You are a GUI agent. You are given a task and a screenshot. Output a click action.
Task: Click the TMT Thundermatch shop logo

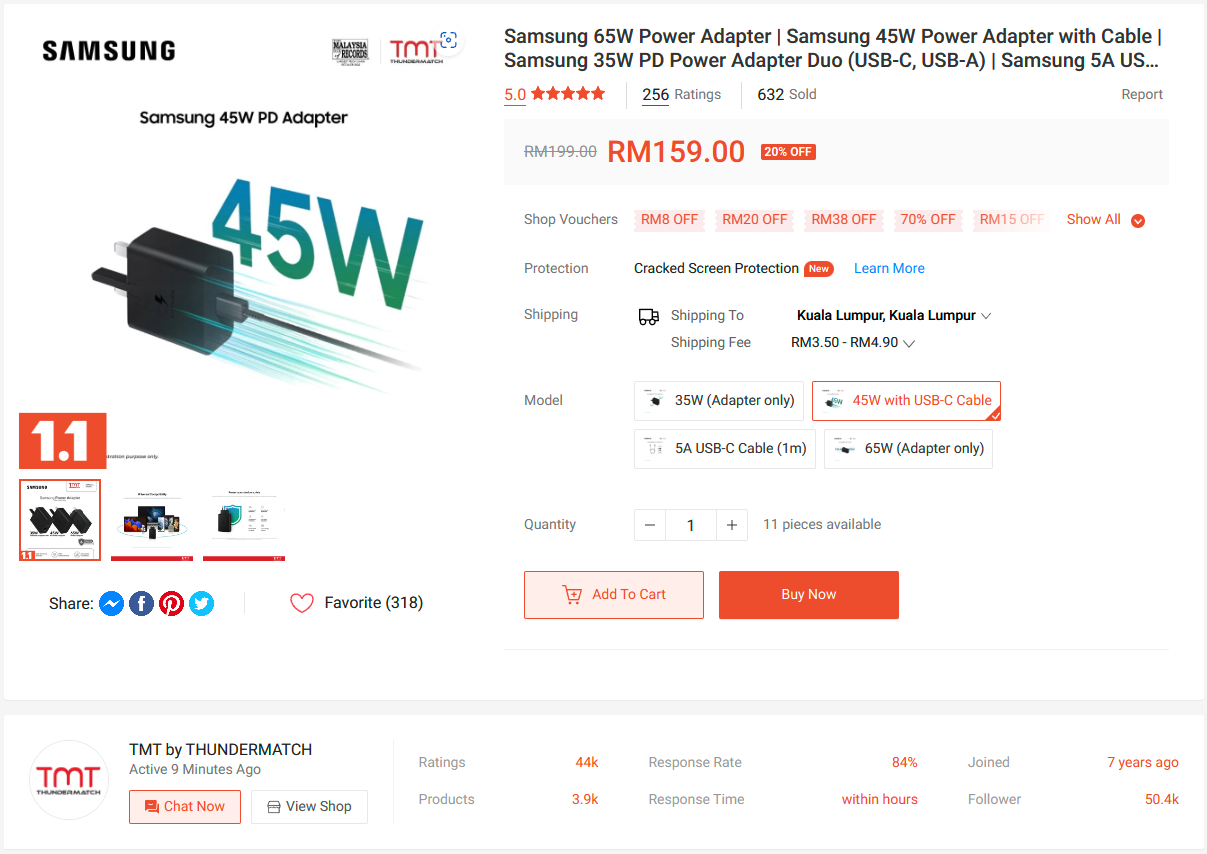click(x=68, y=780)
